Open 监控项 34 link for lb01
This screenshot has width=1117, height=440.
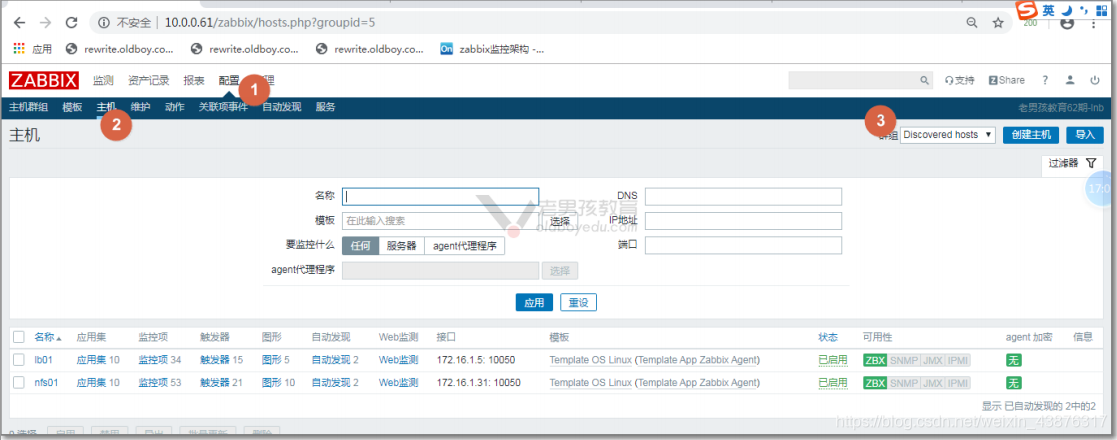pyautogui.click(x=160, y=360)
